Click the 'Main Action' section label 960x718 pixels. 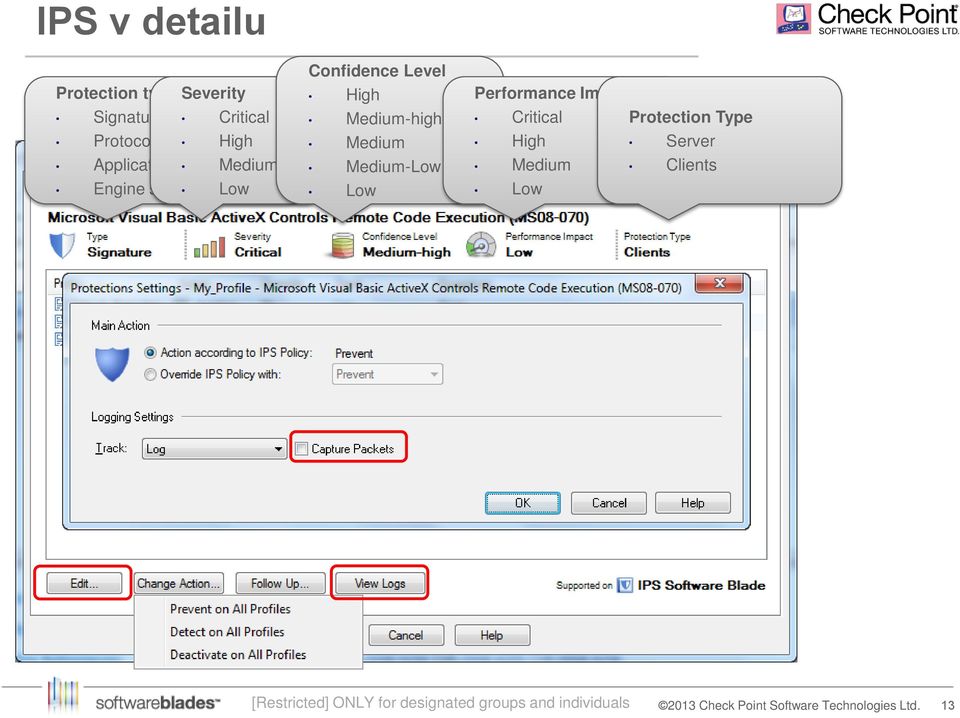click(x=120, y=326)
